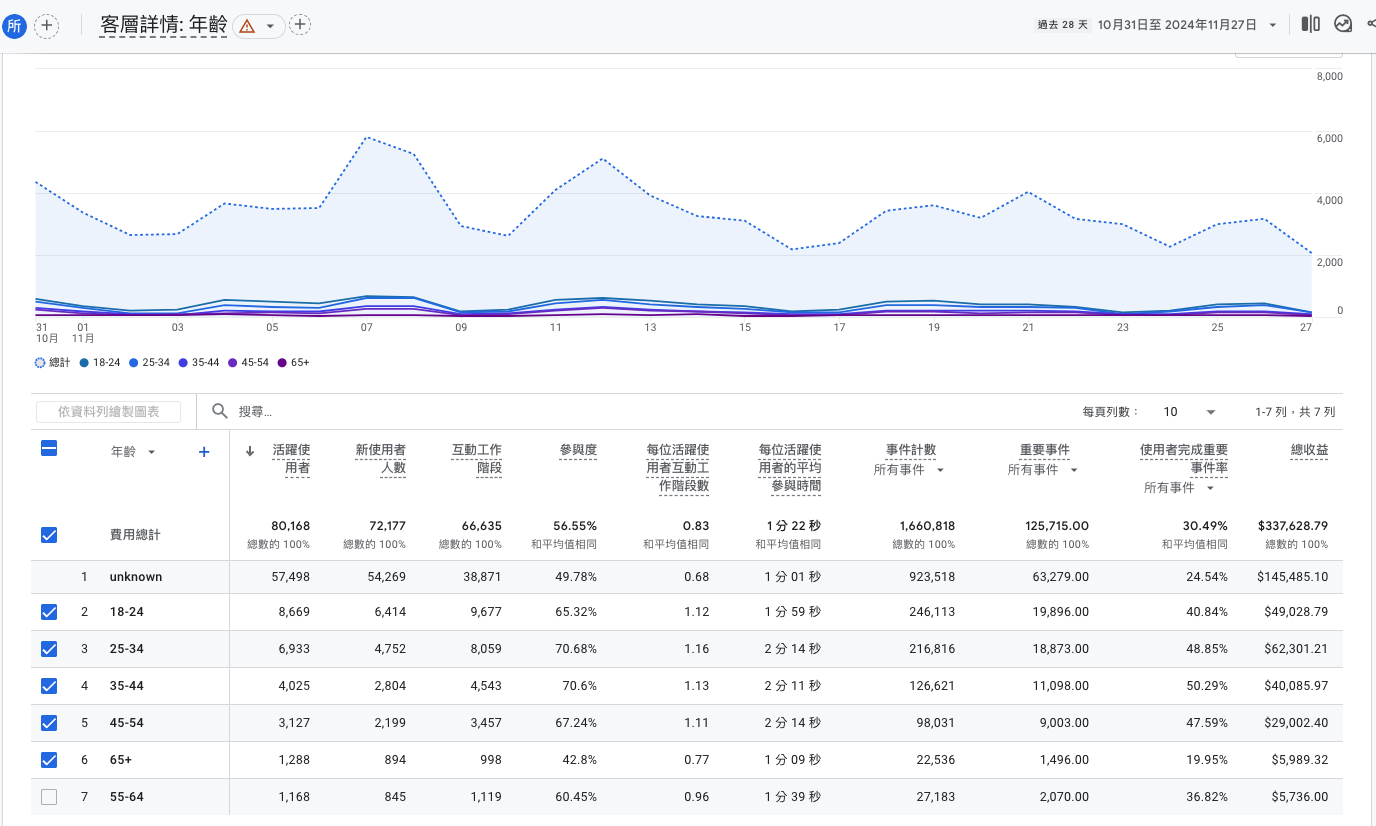1376x826 pixels.
Task: Click the 25-34 legend color dot
Action: point(135,363)
